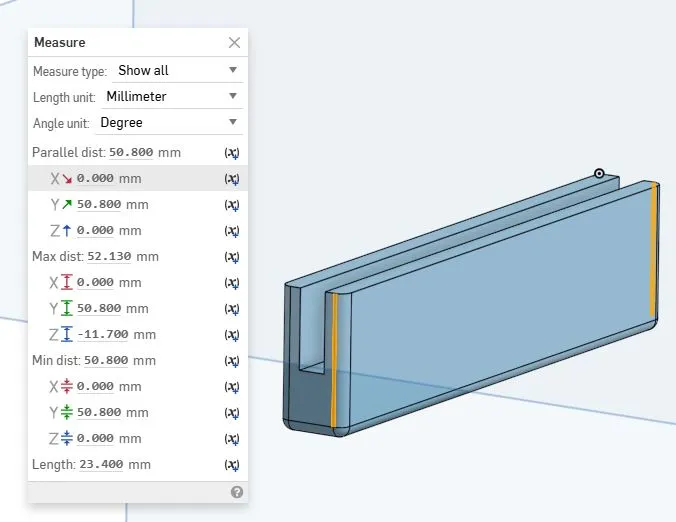Click the circular point marker atop the model

[599, 174]
